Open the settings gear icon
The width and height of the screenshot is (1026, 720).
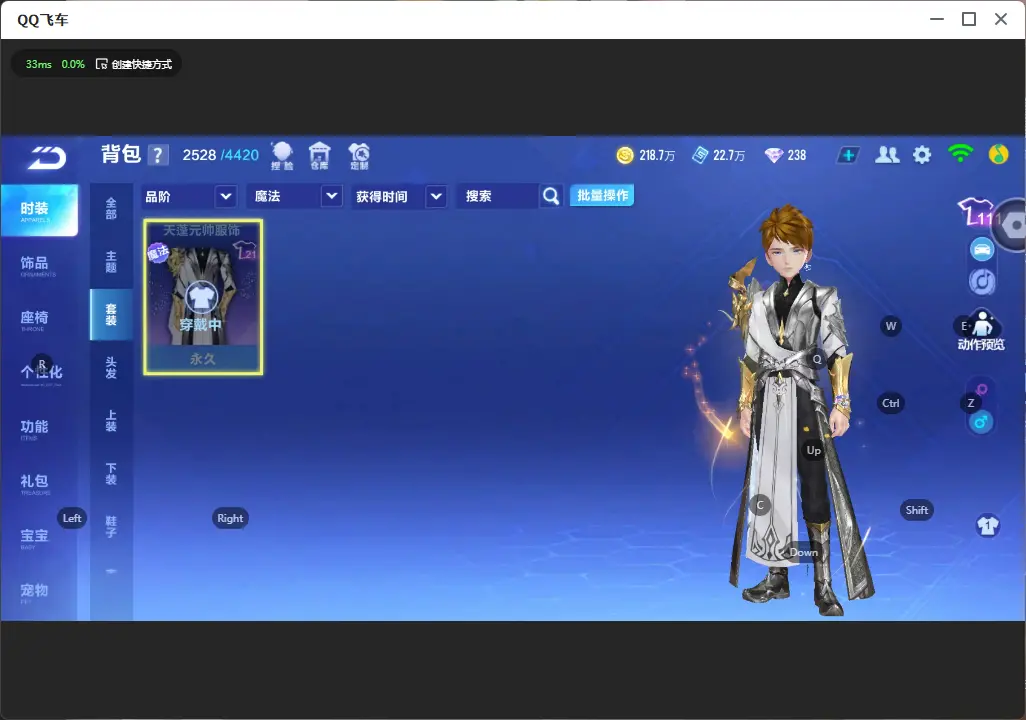pos(922,155)
